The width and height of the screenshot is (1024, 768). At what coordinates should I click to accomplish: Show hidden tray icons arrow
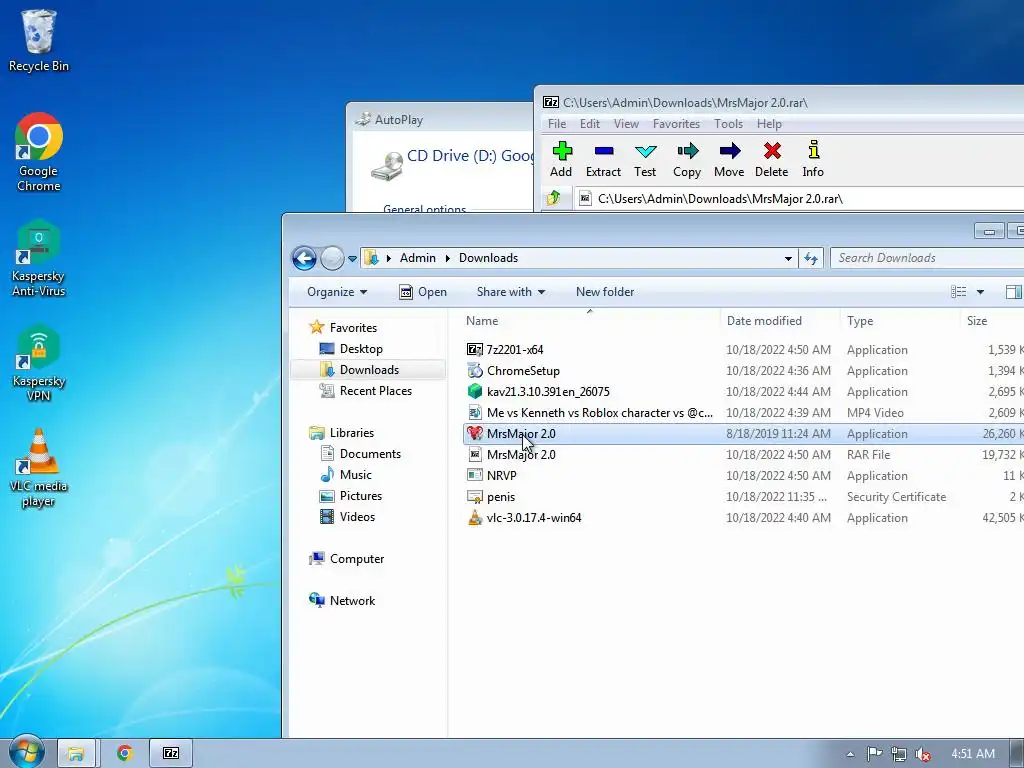[850, 754]
